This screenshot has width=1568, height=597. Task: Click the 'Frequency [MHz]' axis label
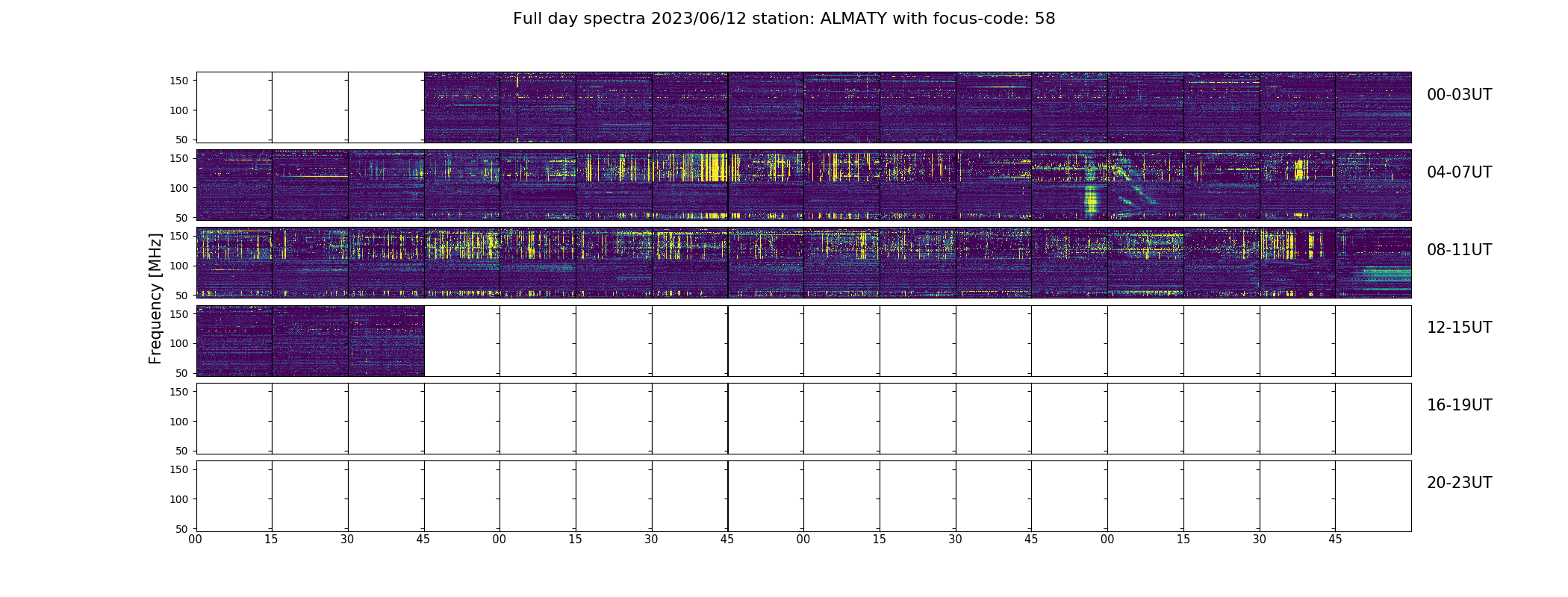[x=155, y=298]
